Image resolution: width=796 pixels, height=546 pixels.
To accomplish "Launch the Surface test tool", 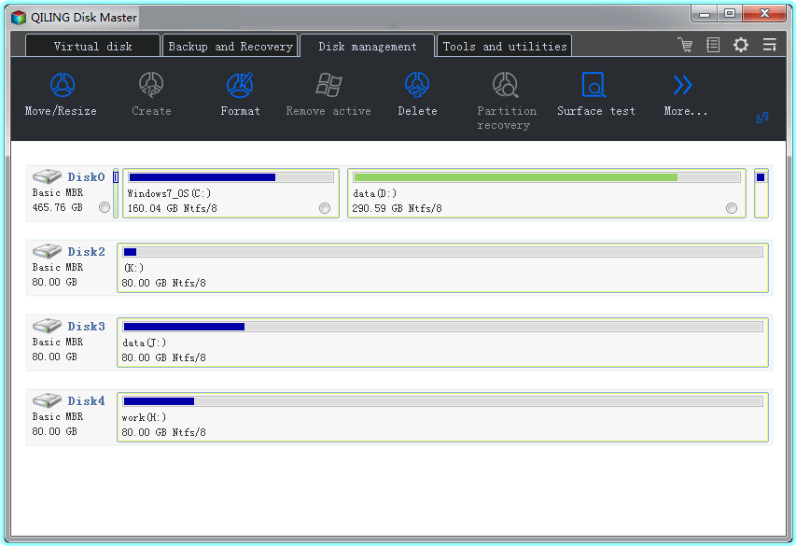I will [595, 94].
